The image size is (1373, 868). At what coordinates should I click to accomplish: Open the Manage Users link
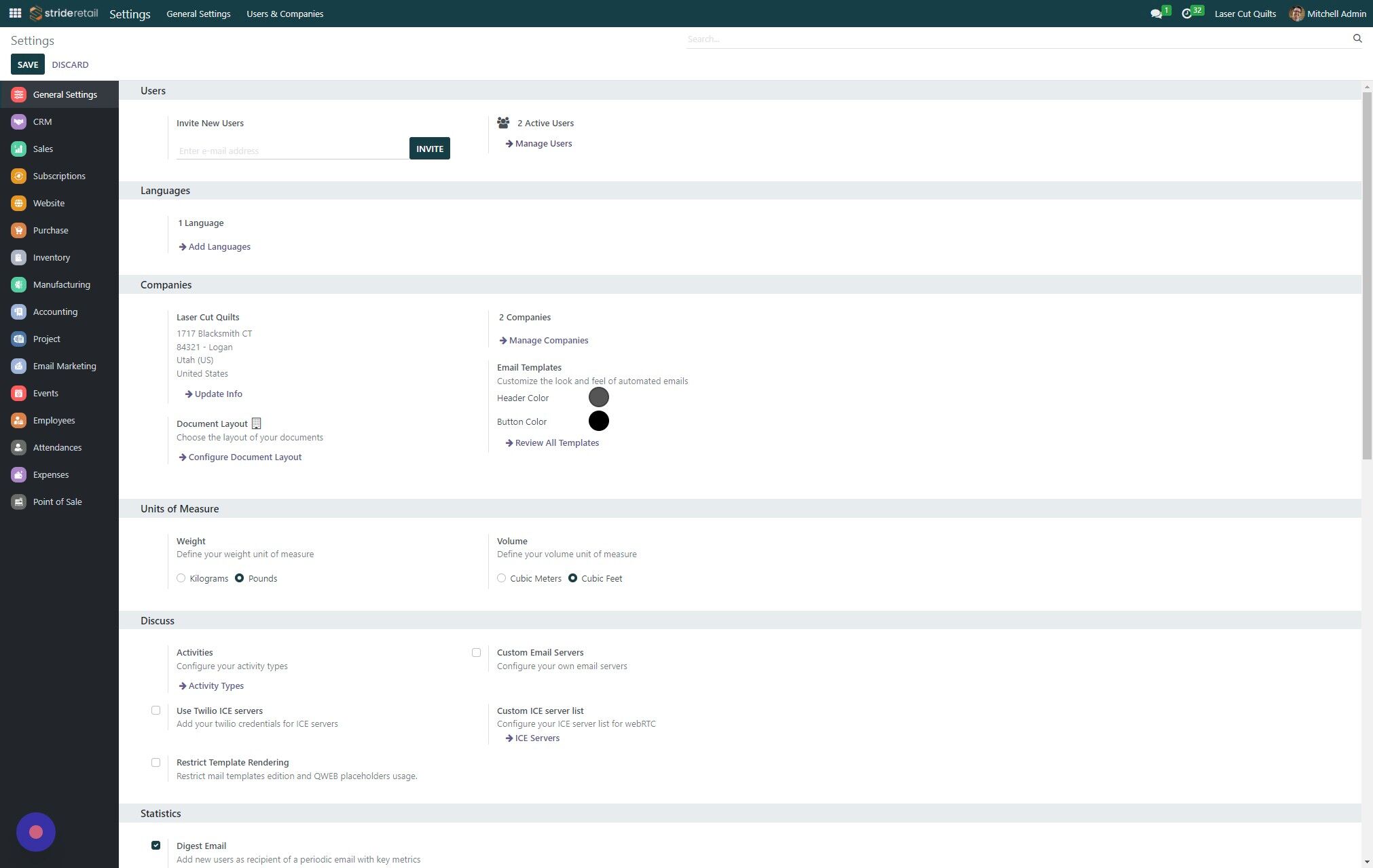tap(538, 144)
